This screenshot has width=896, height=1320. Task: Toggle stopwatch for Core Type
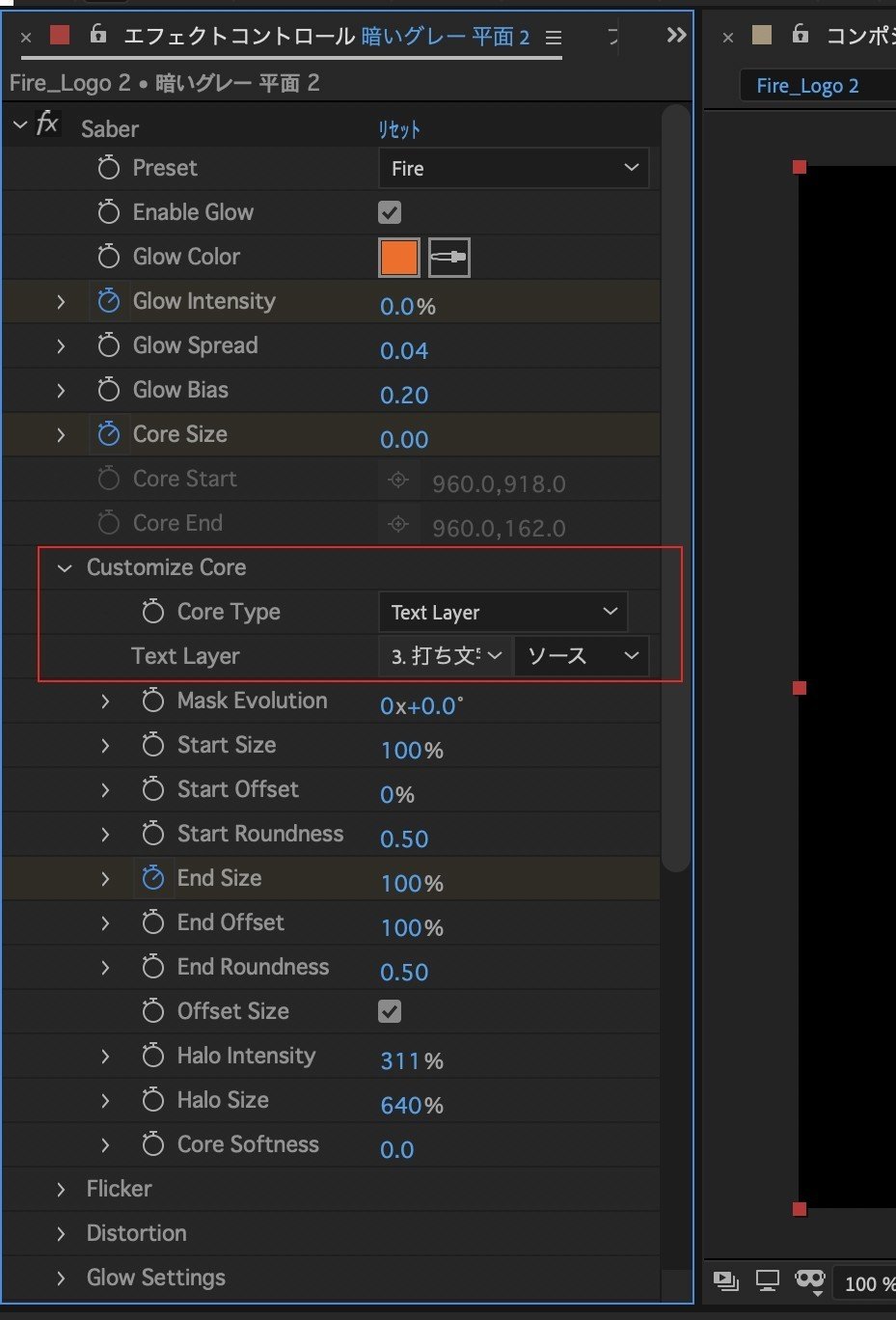coord(153,612)
